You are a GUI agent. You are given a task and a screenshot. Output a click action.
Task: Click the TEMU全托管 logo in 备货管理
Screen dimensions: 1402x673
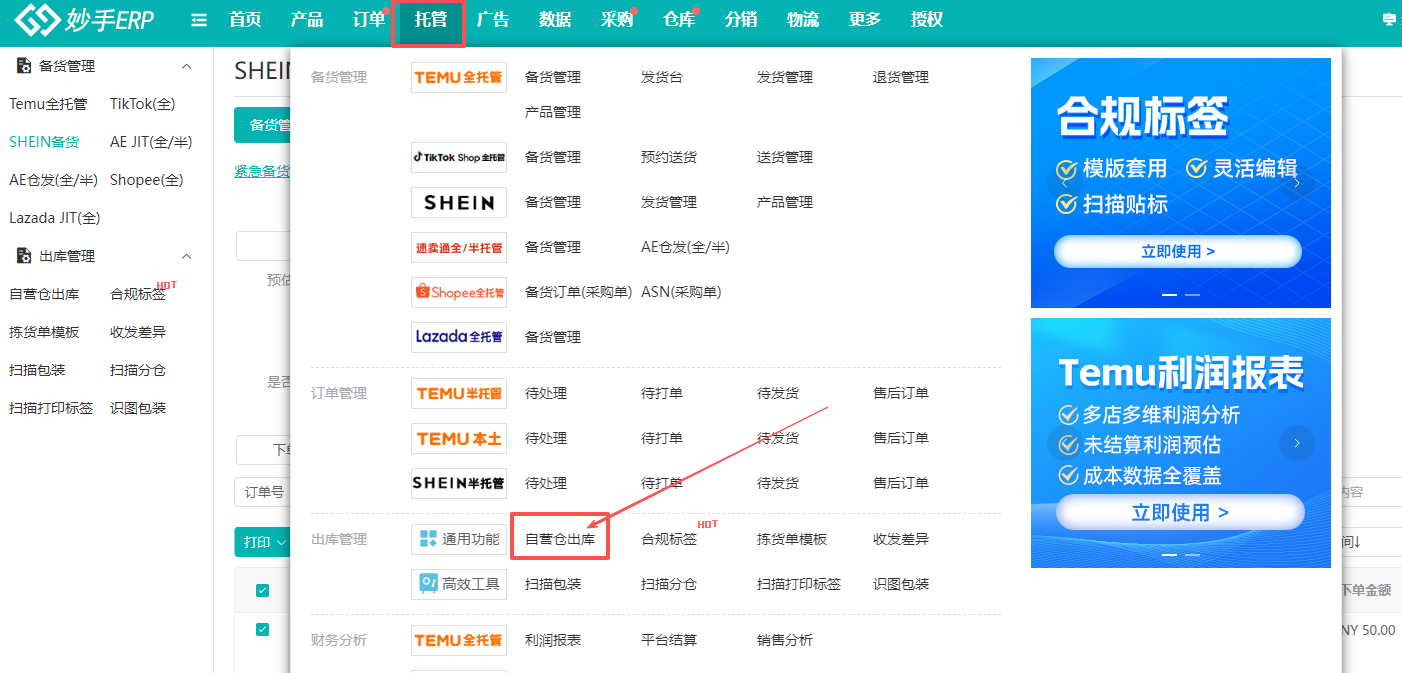pyautogui.click(x=459, y=77)
